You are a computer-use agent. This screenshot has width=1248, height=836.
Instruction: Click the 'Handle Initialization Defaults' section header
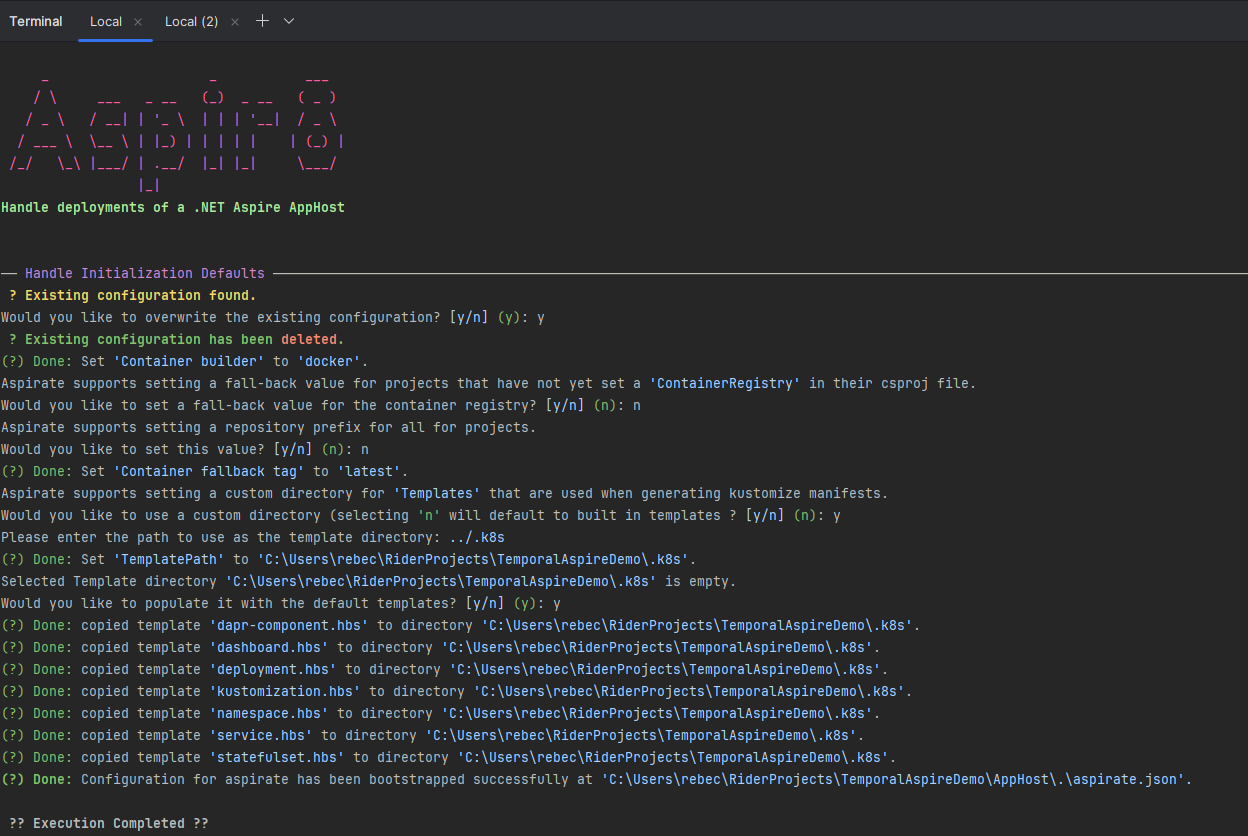tap(145, 273)
